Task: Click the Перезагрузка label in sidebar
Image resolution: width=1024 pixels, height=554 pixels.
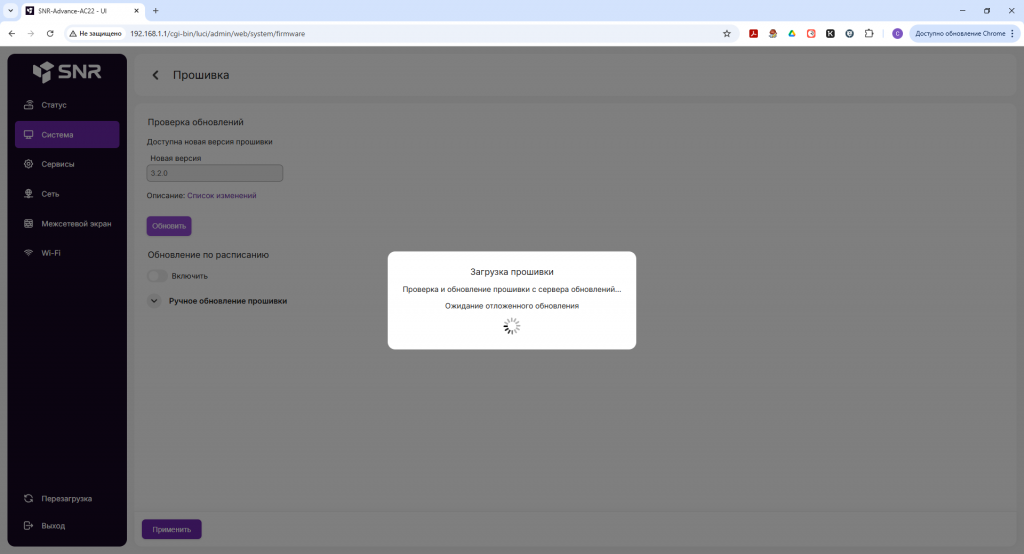Action: (67, 498)
